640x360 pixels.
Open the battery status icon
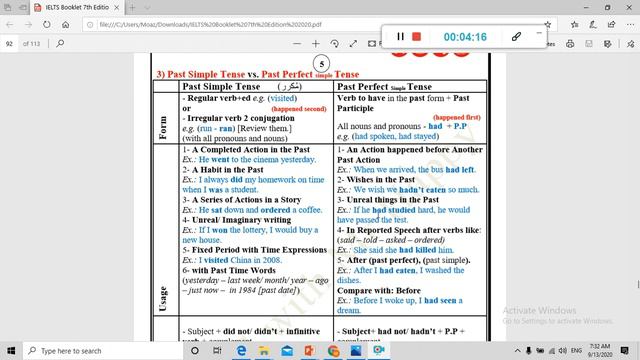click(540, 351)
